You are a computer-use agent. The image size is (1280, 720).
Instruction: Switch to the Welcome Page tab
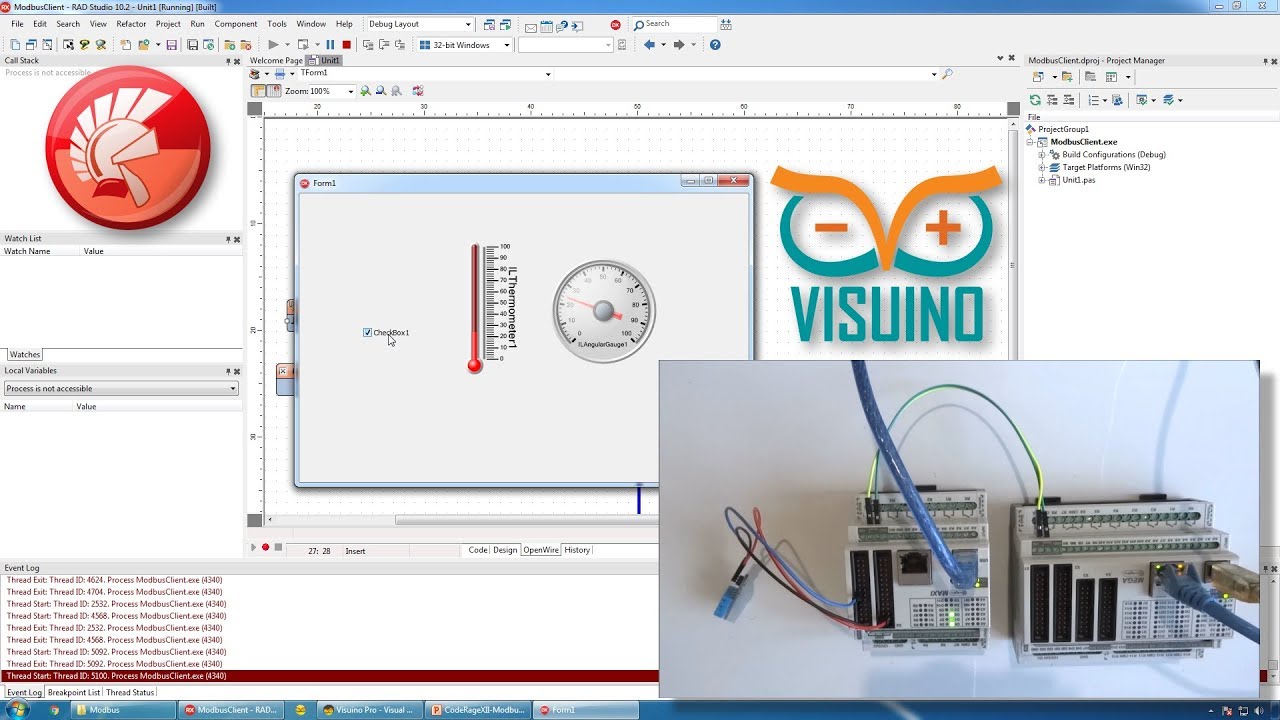click(x=276, y=61)
